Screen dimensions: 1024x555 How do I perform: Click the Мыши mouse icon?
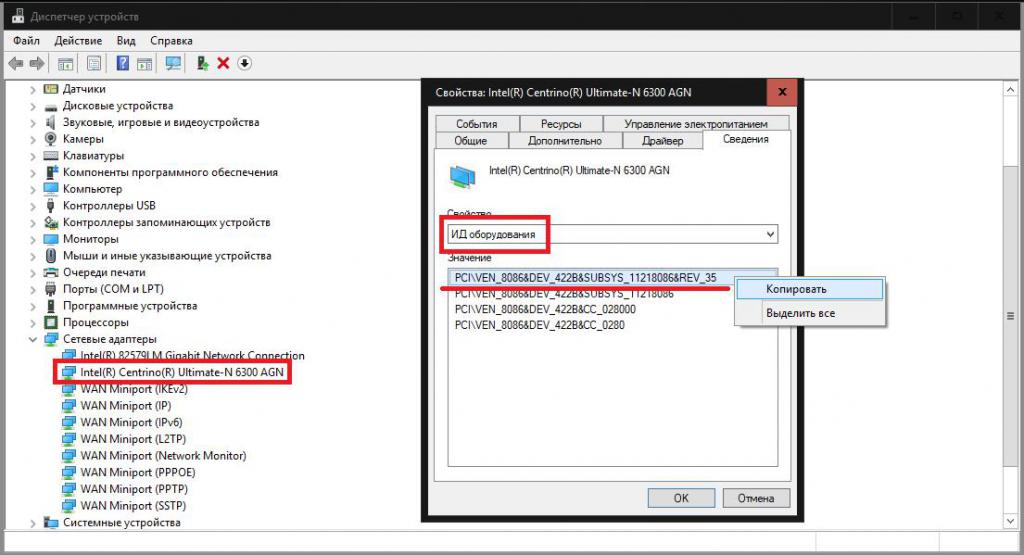click(x=51, y=256)
